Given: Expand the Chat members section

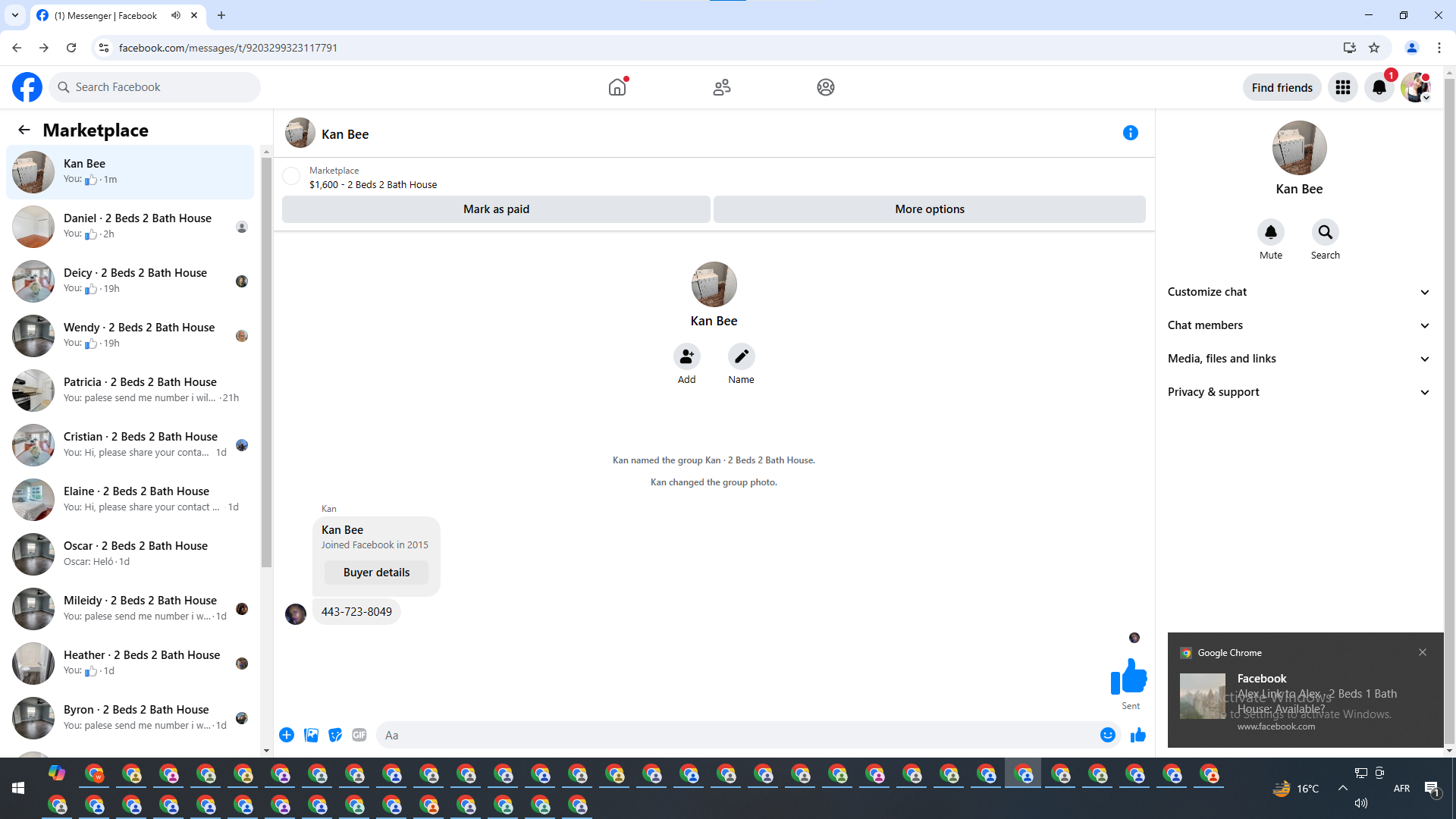Looking at the screenshot, I should (x=1298, y=325).
